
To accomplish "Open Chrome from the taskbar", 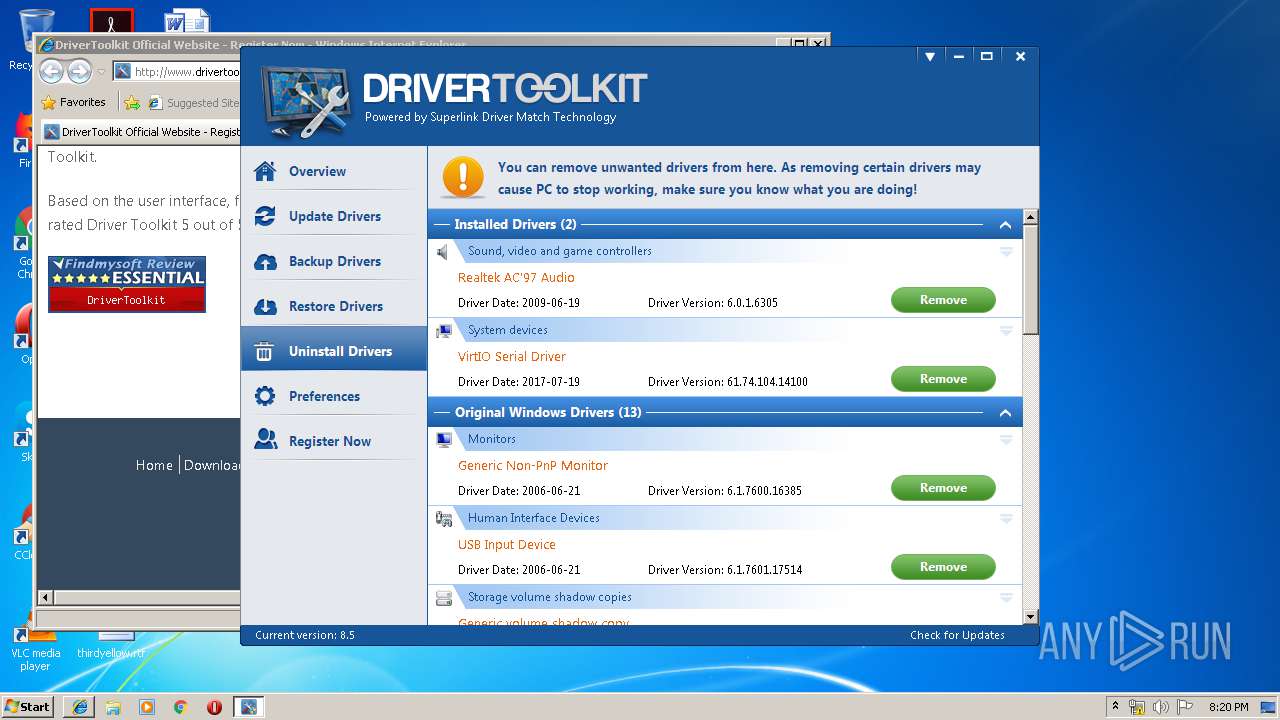I will pyautogui.click(x=180, y=707).
